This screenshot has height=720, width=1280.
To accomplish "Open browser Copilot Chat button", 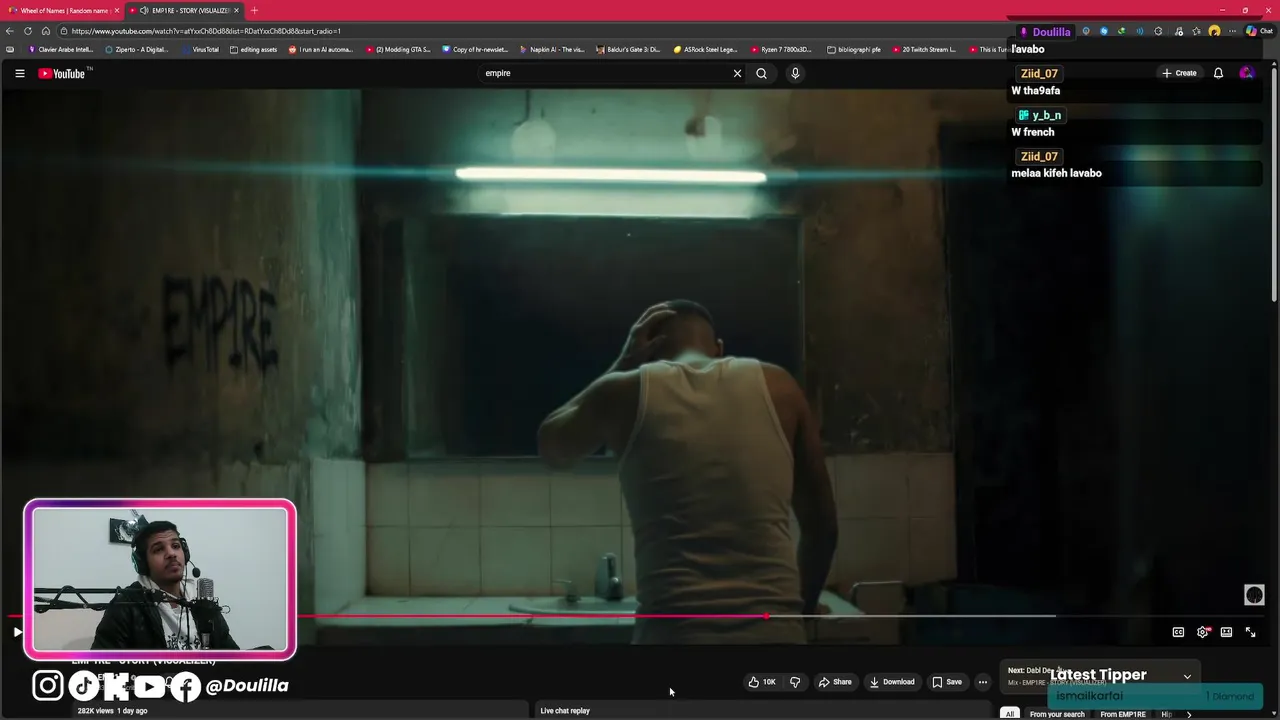I will pyautogui.click(x=1259, y=31).
